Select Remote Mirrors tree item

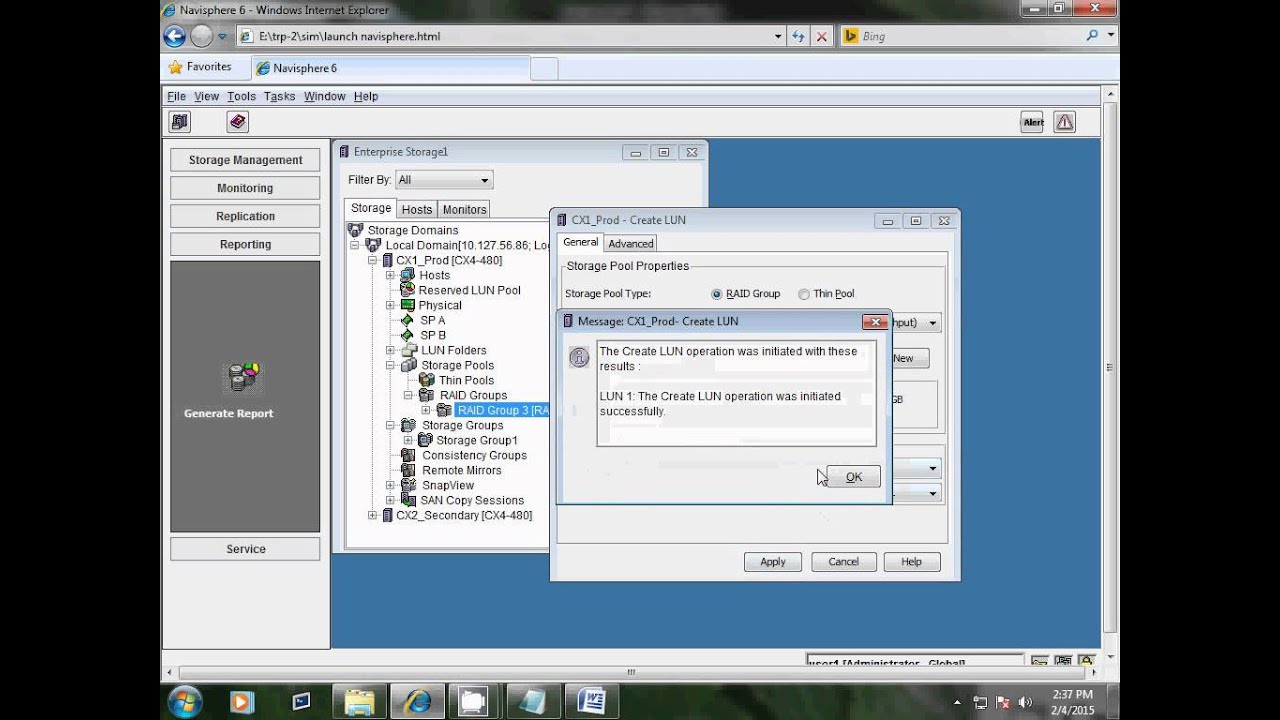click(462, 470)
